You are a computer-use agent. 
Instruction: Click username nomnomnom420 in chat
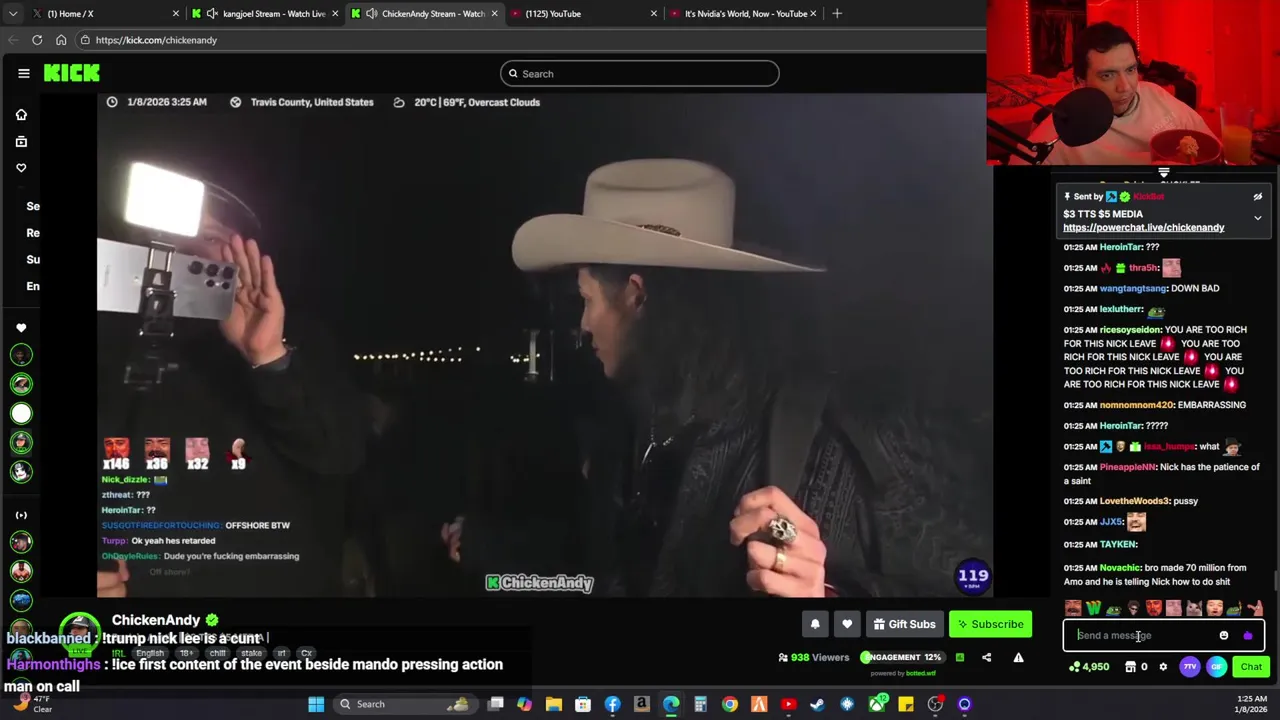click(1136, 405)
